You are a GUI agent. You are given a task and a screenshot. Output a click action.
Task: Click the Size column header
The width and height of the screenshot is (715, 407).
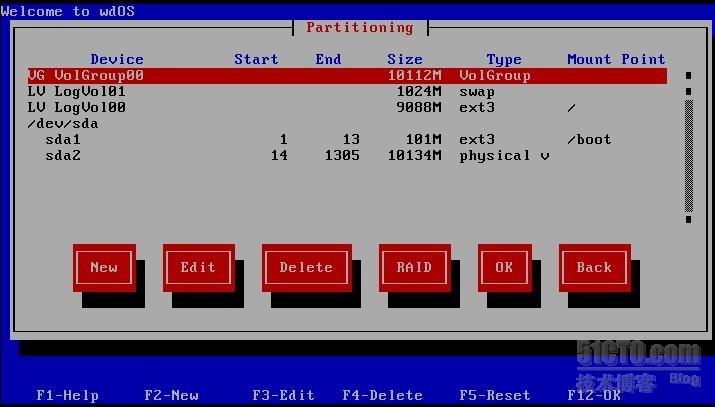(404, 59)
